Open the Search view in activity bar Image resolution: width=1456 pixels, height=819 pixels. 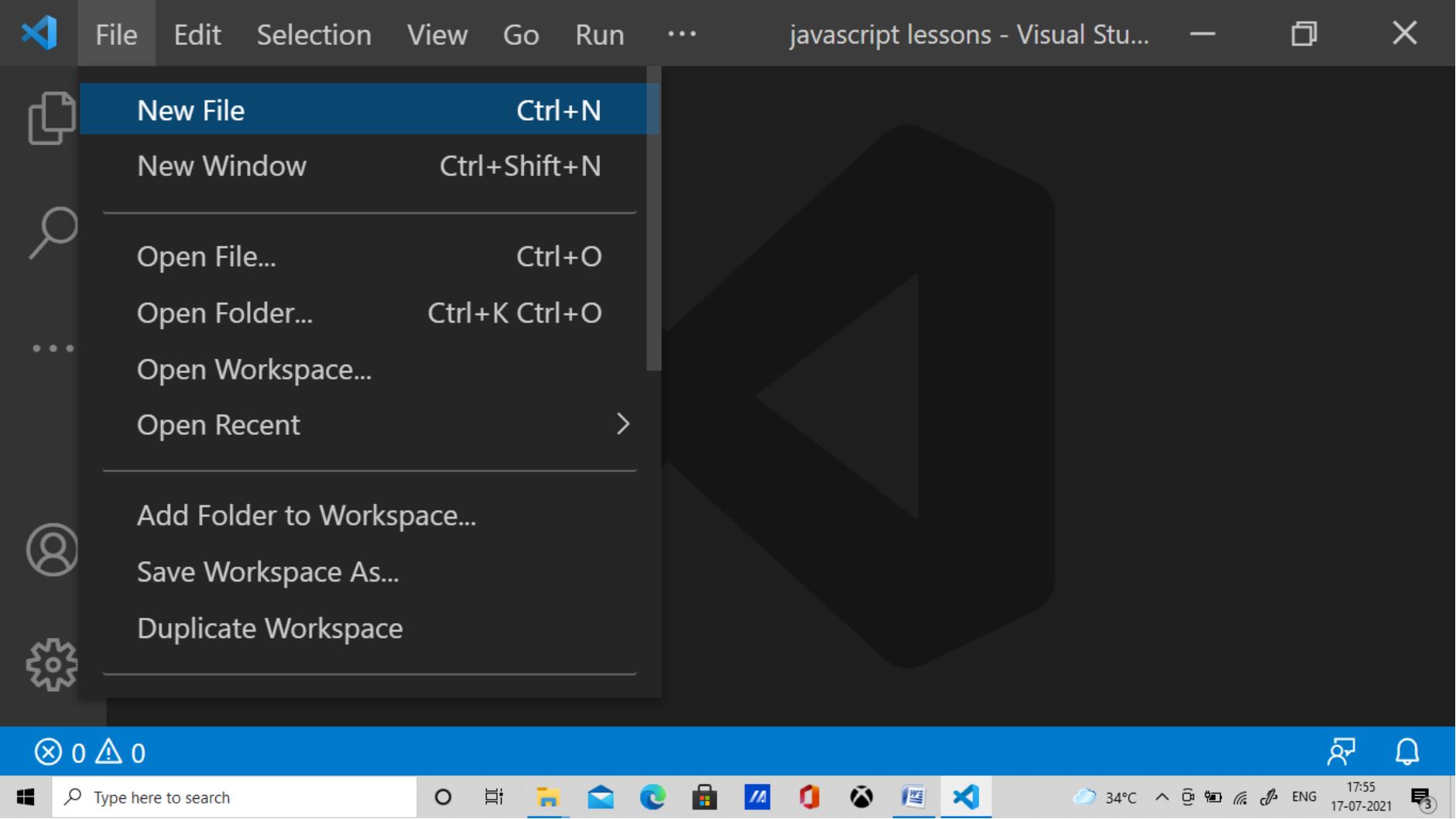tap(53, 232)
